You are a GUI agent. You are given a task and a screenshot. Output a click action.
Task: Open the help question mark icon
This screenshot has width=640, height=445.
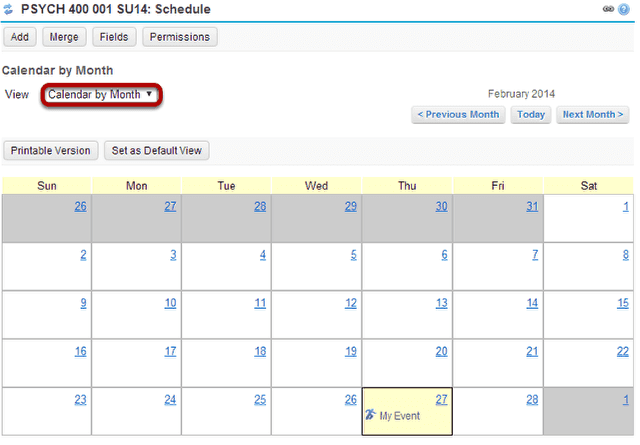(x=624, y=9)
